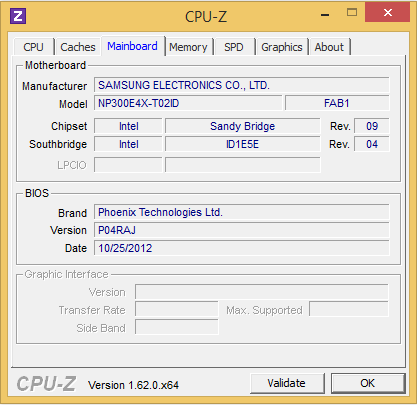417x405 pixels.
Task: Click BIOS Brand Phoenix Technologies Ltd.
Action: pyautogui.click(x=242, y=212)
